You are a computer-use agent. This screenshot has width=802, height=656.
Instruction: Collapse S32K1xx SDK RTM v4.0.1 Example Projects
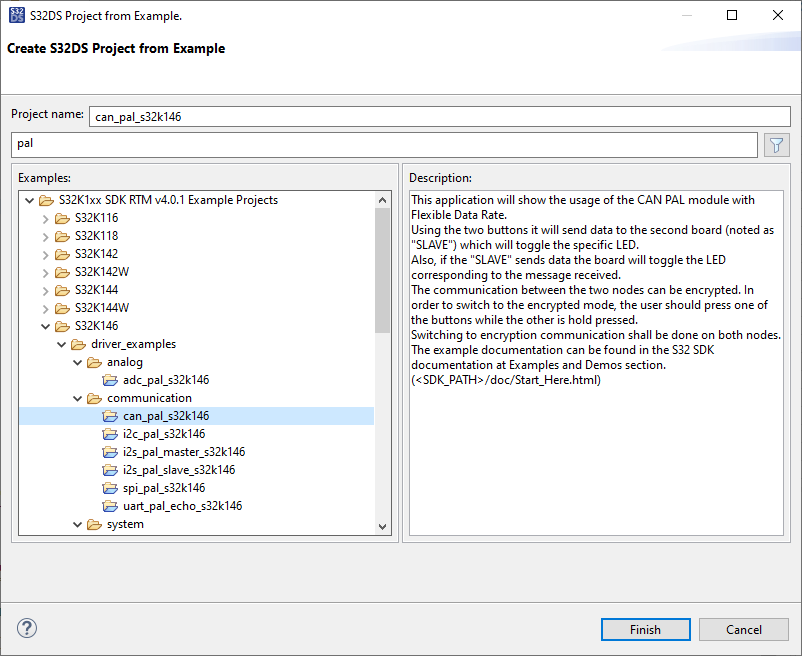(x=30, y=200)
